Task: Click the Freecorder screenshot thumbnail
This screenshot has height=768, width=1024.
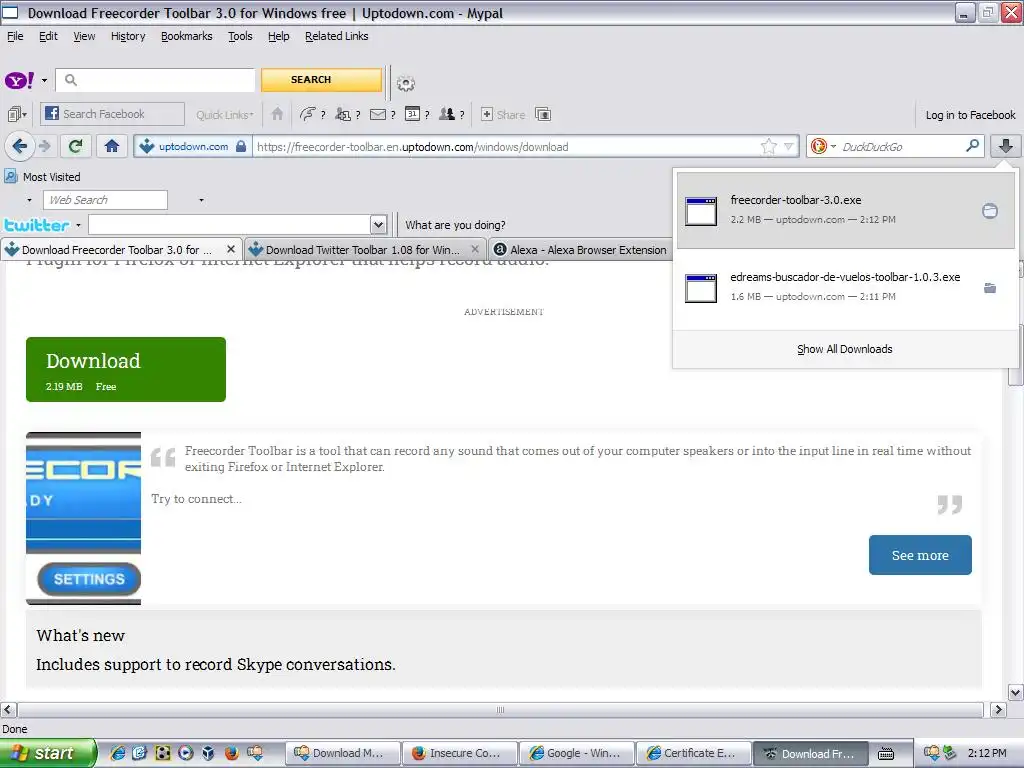Action: pyautogui.click(x=84, y=519)
